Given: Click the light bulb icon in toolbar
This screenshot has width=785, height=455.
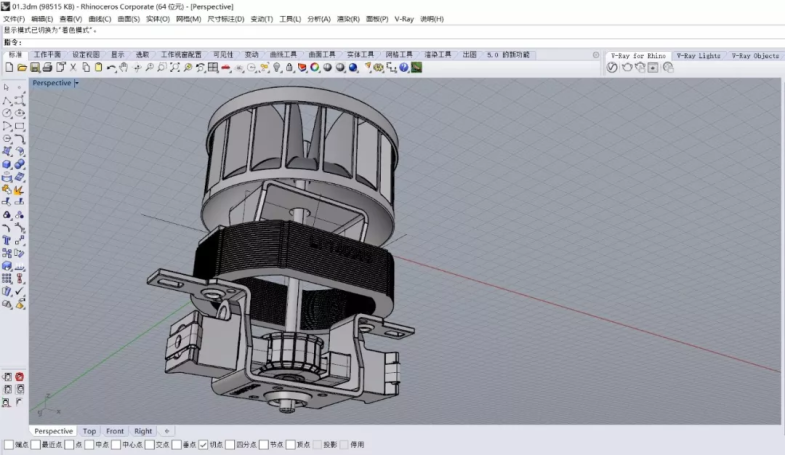Looking at the screenshot, I should [276, 68].
